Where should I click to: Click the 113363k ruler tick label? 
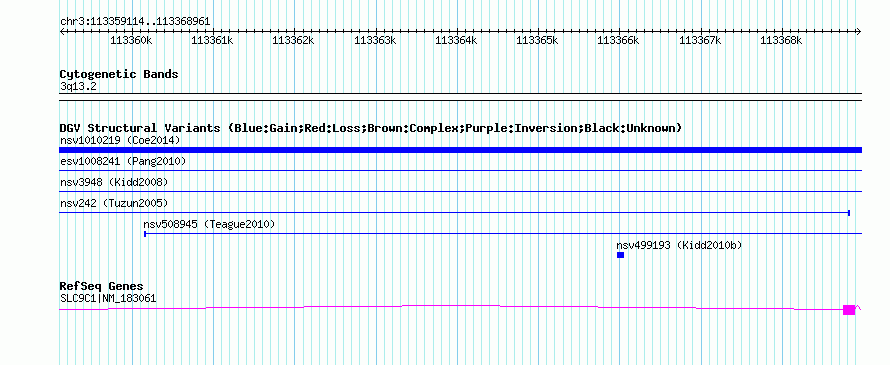click(x=375, y=40)
